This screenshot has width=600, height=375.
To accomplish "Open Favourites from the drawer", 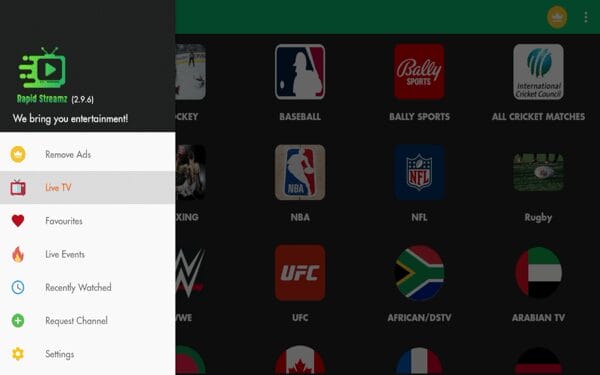I will click(x=88, y=221).
